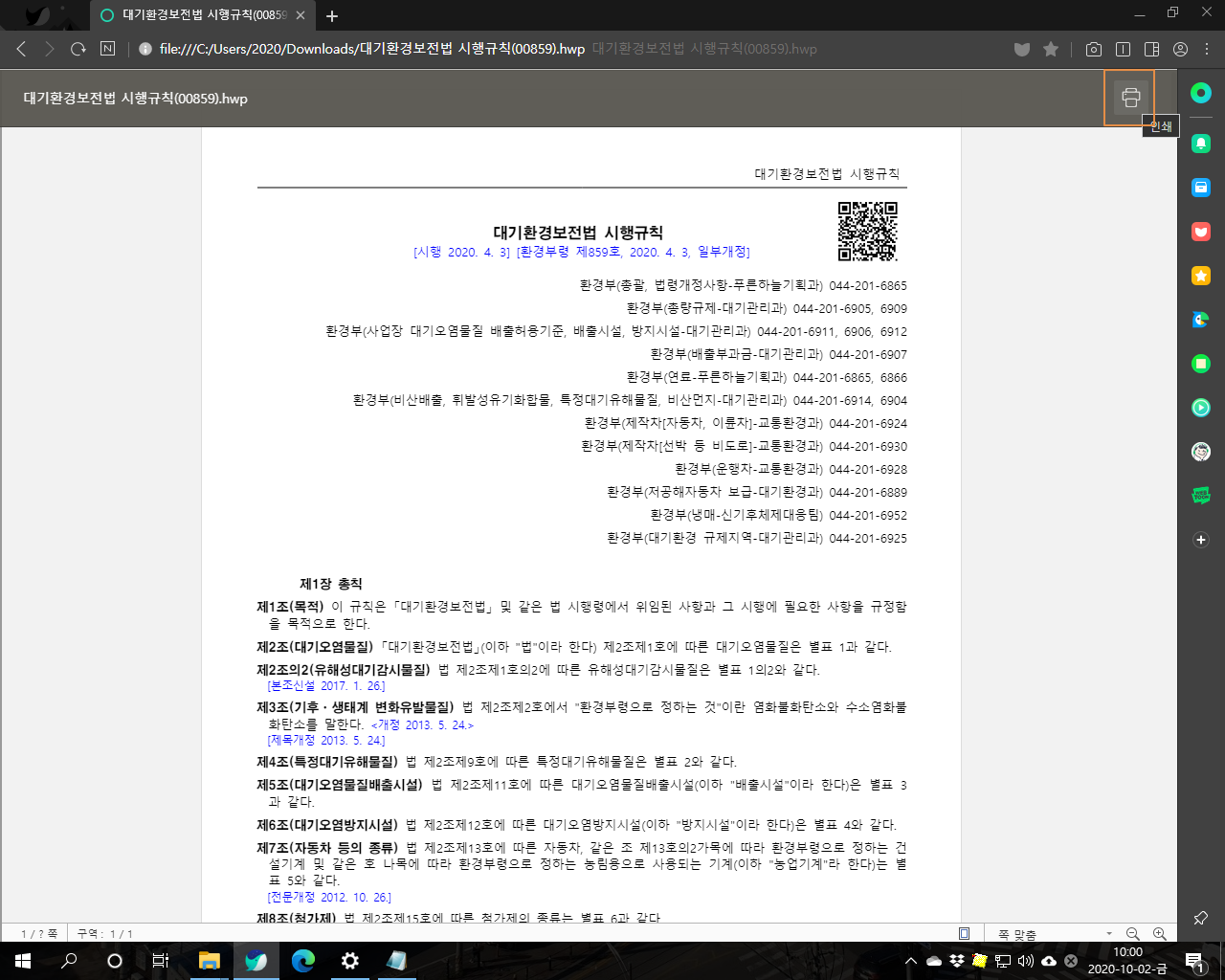Click the 제1장 총칙 chapter heading
This screenshot has width=1225, height=980.
coord(331,584)
